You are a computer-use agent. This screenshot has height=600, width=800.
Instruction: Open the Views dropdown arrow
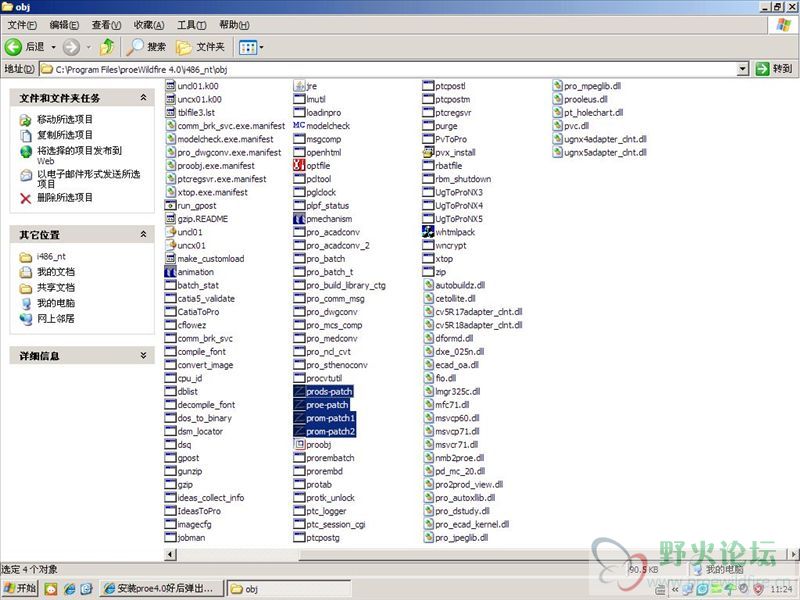(x=261, y=47)
